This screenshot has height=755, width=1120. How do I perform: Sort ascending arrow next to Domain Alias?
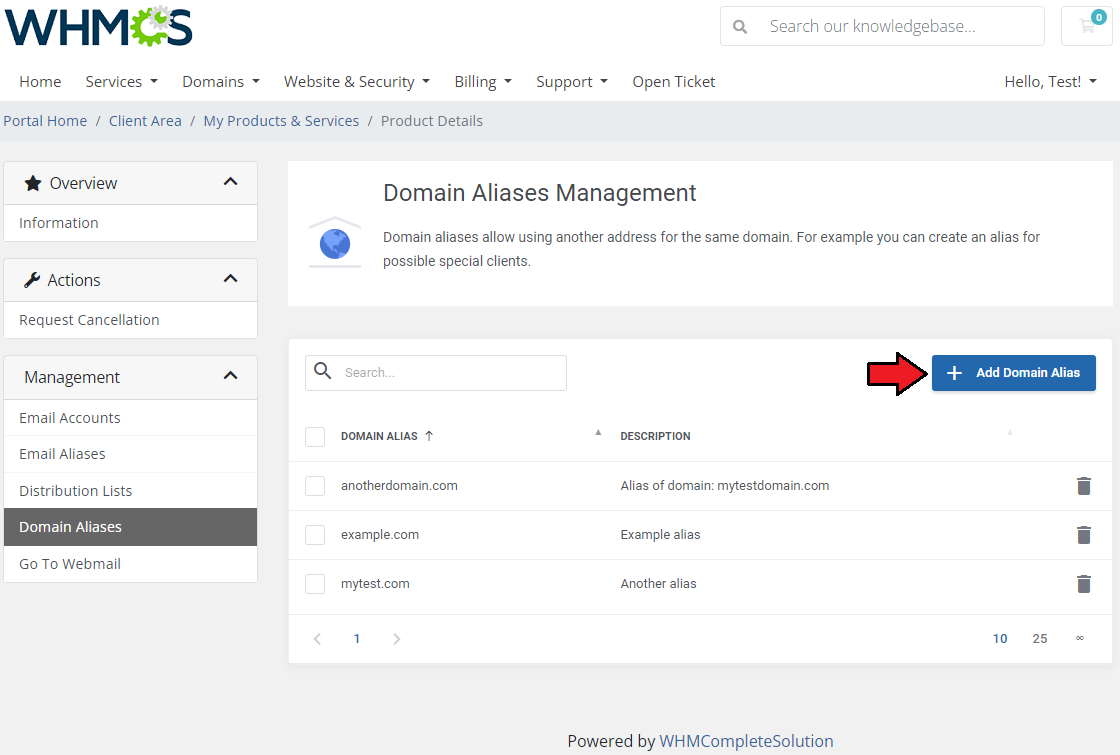point(429,436)
